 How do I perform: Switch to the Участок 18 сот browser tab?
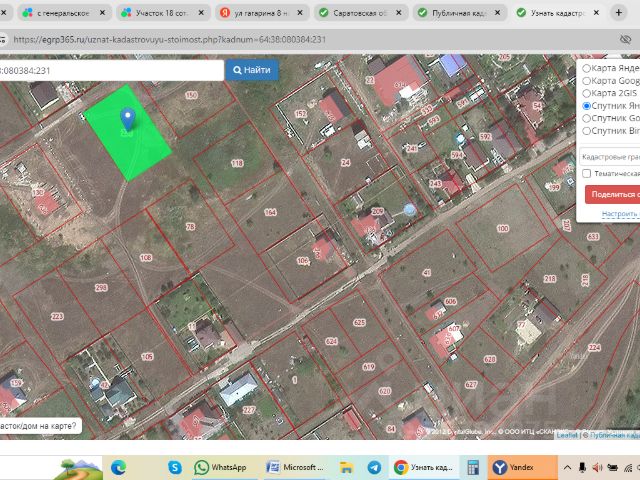[x=162, y=13]
